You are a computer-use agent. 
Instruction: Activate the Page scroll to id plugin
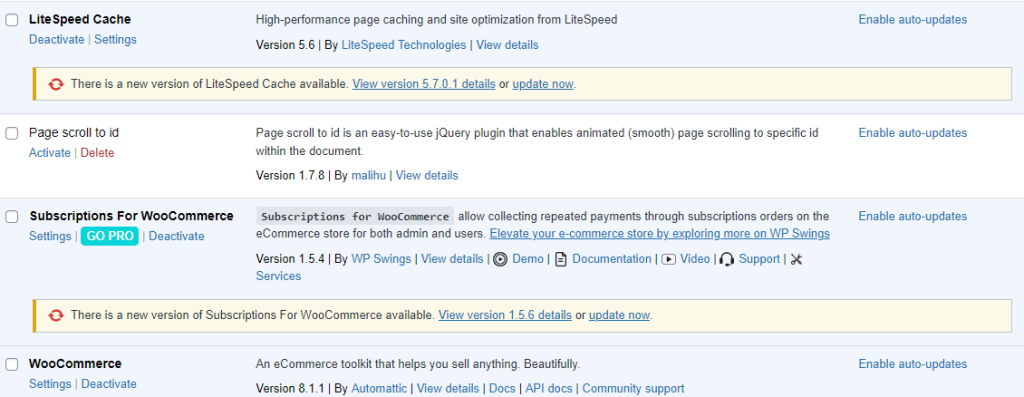(50, 153)
